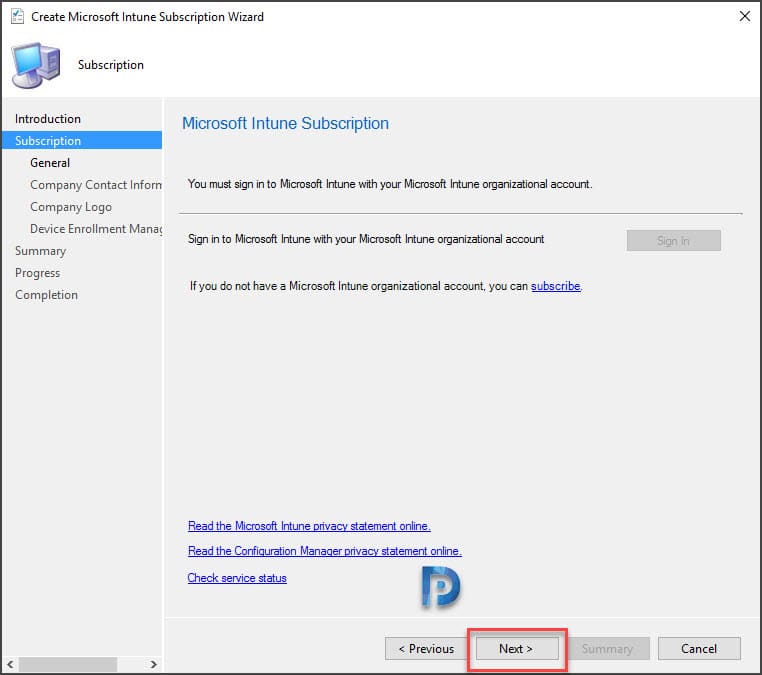The width and height of the screenshot is (762, 675).
Task: Click Check service status link
Action: [237, 578]
